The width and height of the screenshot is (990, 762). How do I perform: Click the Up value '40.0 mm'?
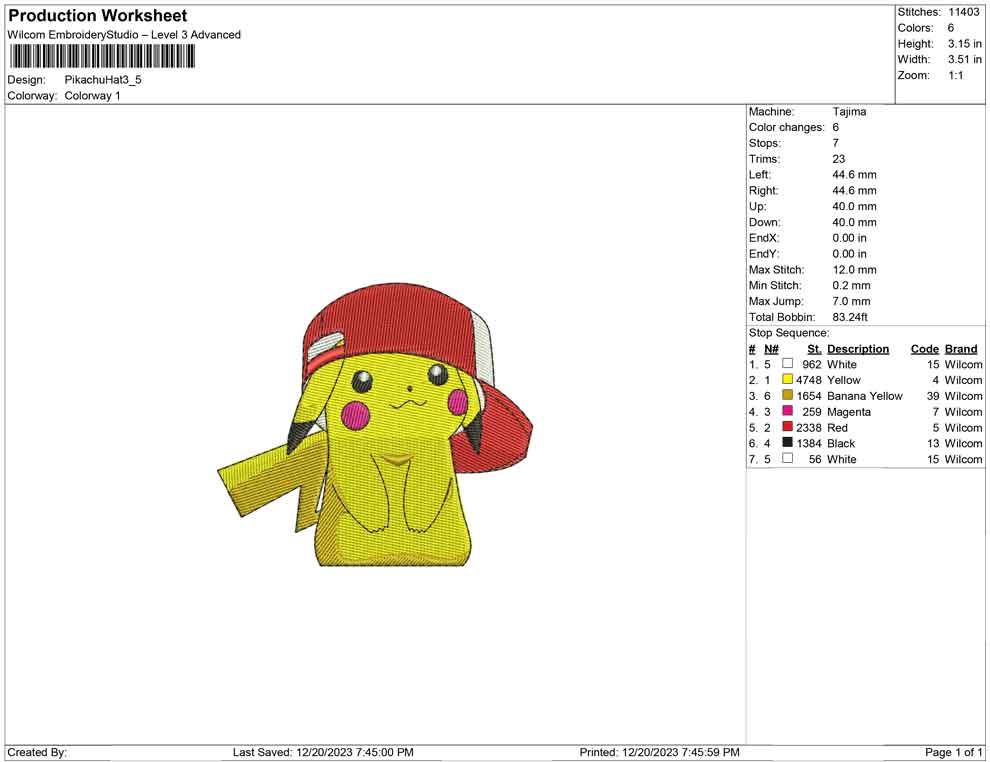854,206
